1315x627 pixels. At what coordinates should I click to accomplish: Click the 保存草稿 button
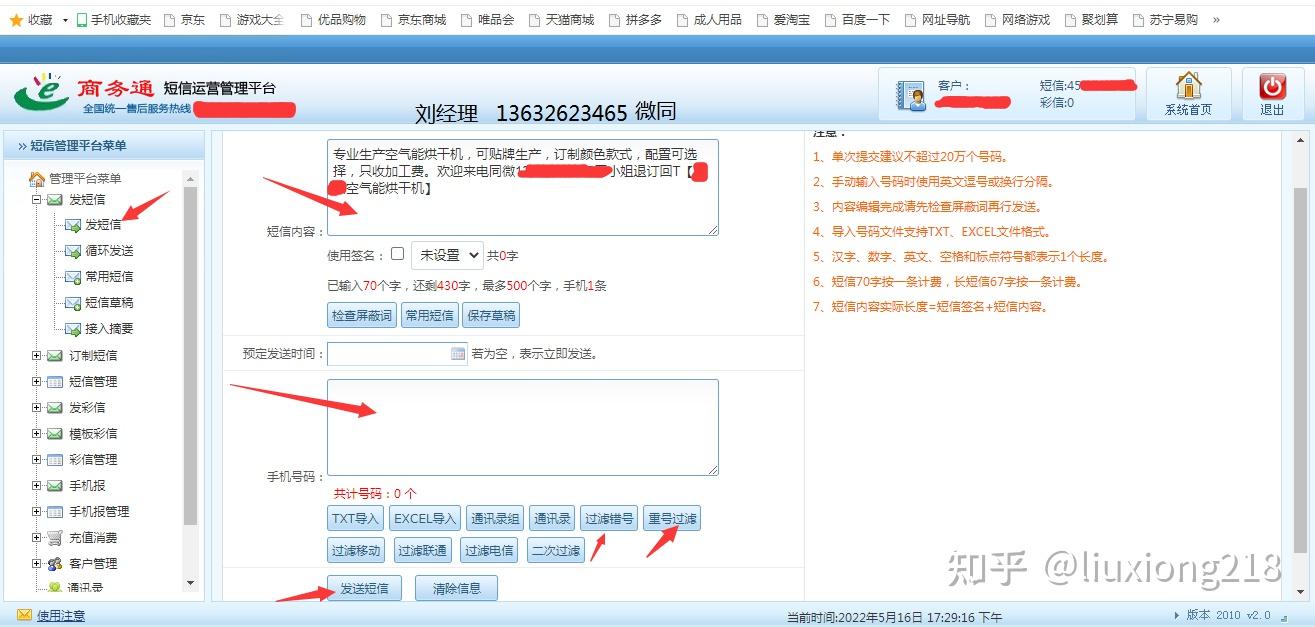(491, 315)
